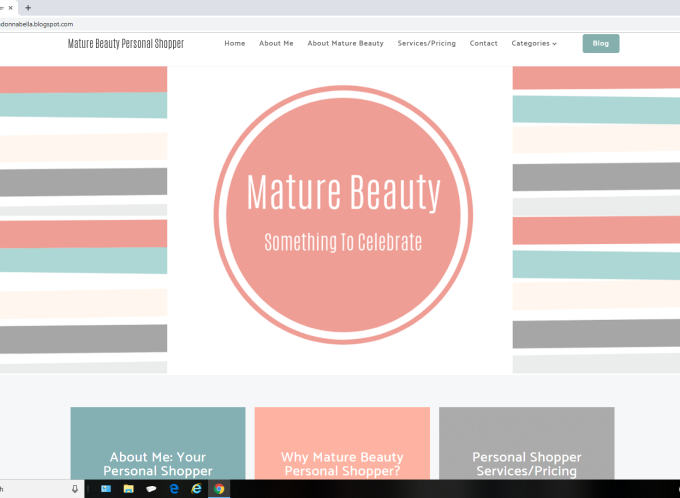Open the Services/Pricing menu item
680x498 pixels.
(x=426, y=43)
